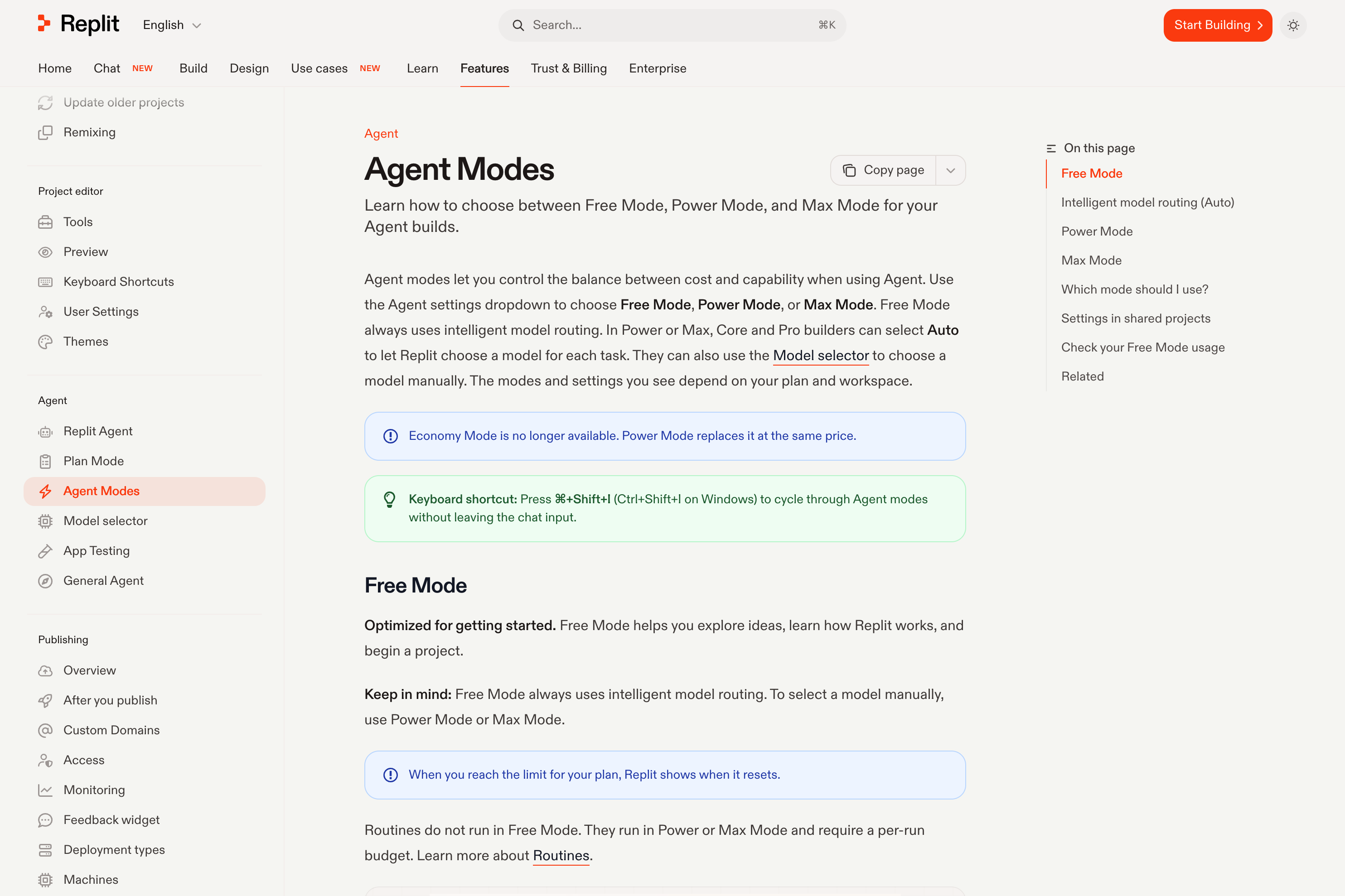
Task: Click the App Testing icon
Action: tap(45, 551)
